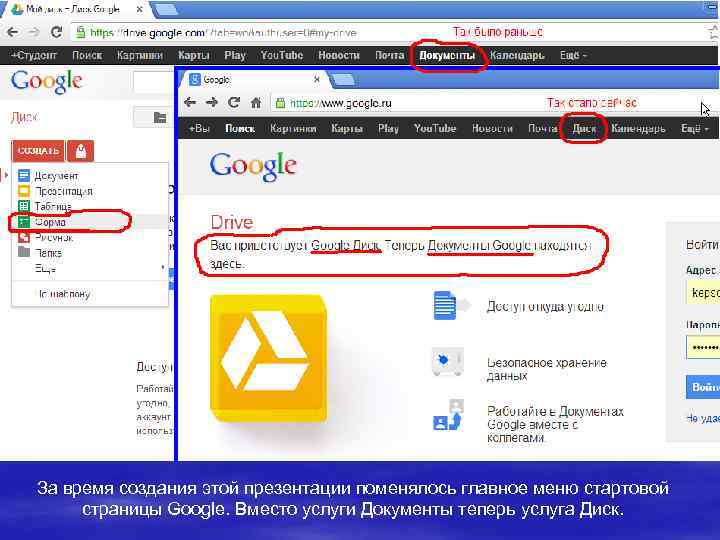Click Документы in the back window bar
This screenshot has height=540, width=720.
coord(447,56)
